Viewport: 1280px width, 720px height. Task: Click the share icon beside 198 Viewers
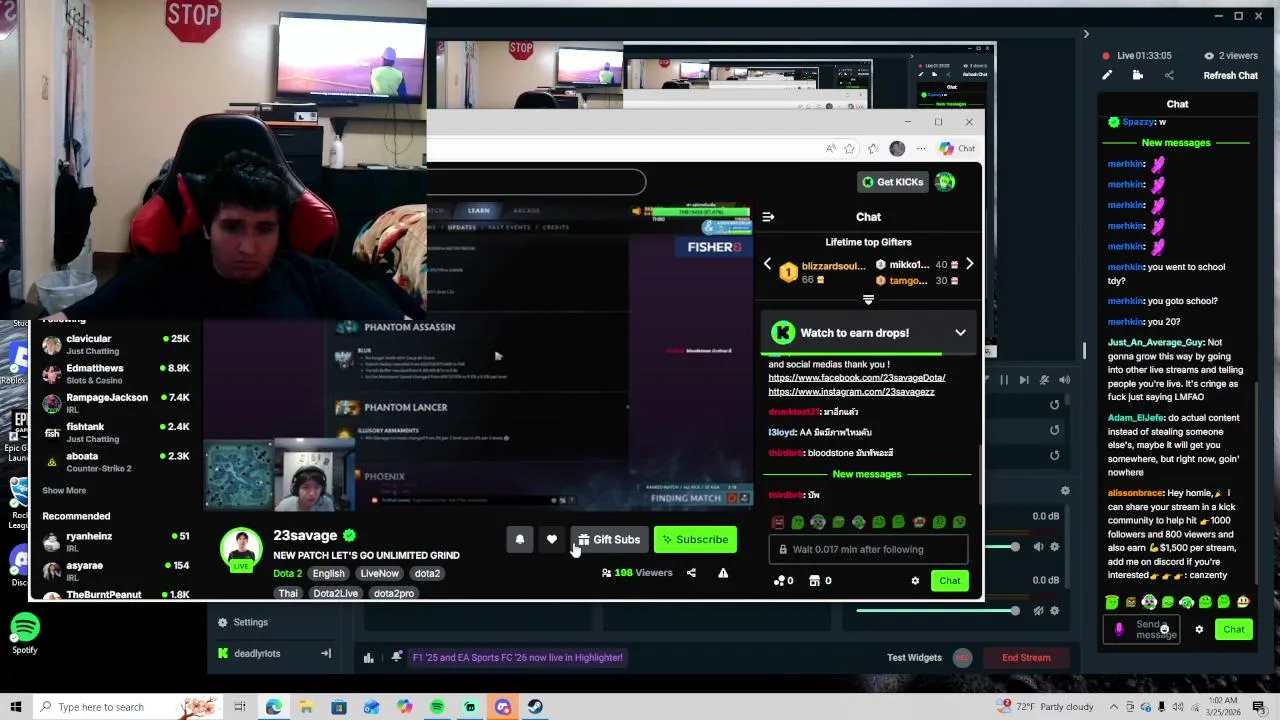[x=691, y=573]
